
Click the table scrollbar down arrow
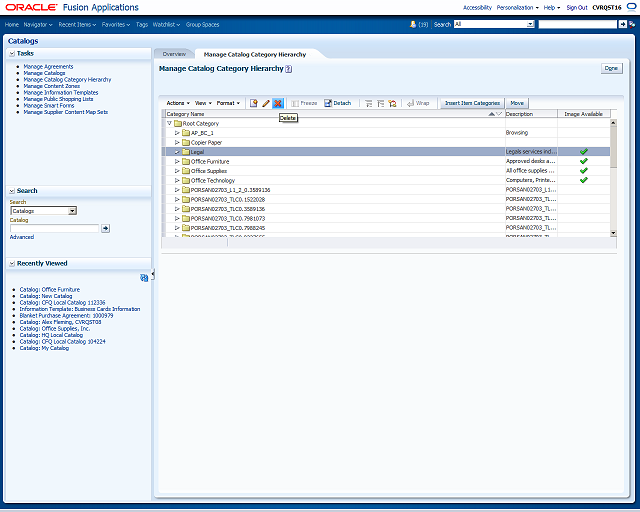tap(613, 233)
